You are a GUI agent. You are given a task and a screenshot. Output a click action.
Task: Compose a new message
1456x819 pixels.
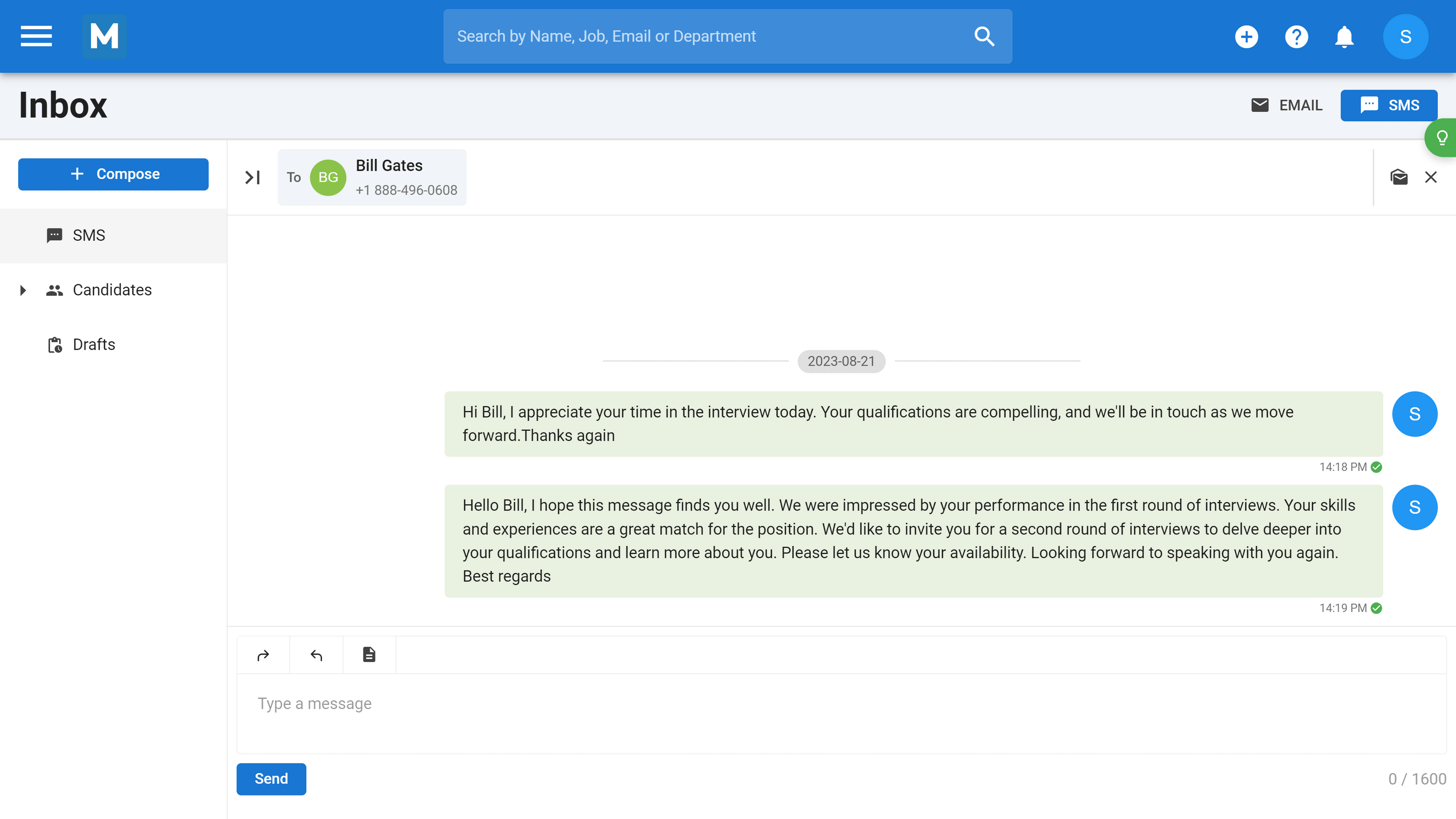113,174
